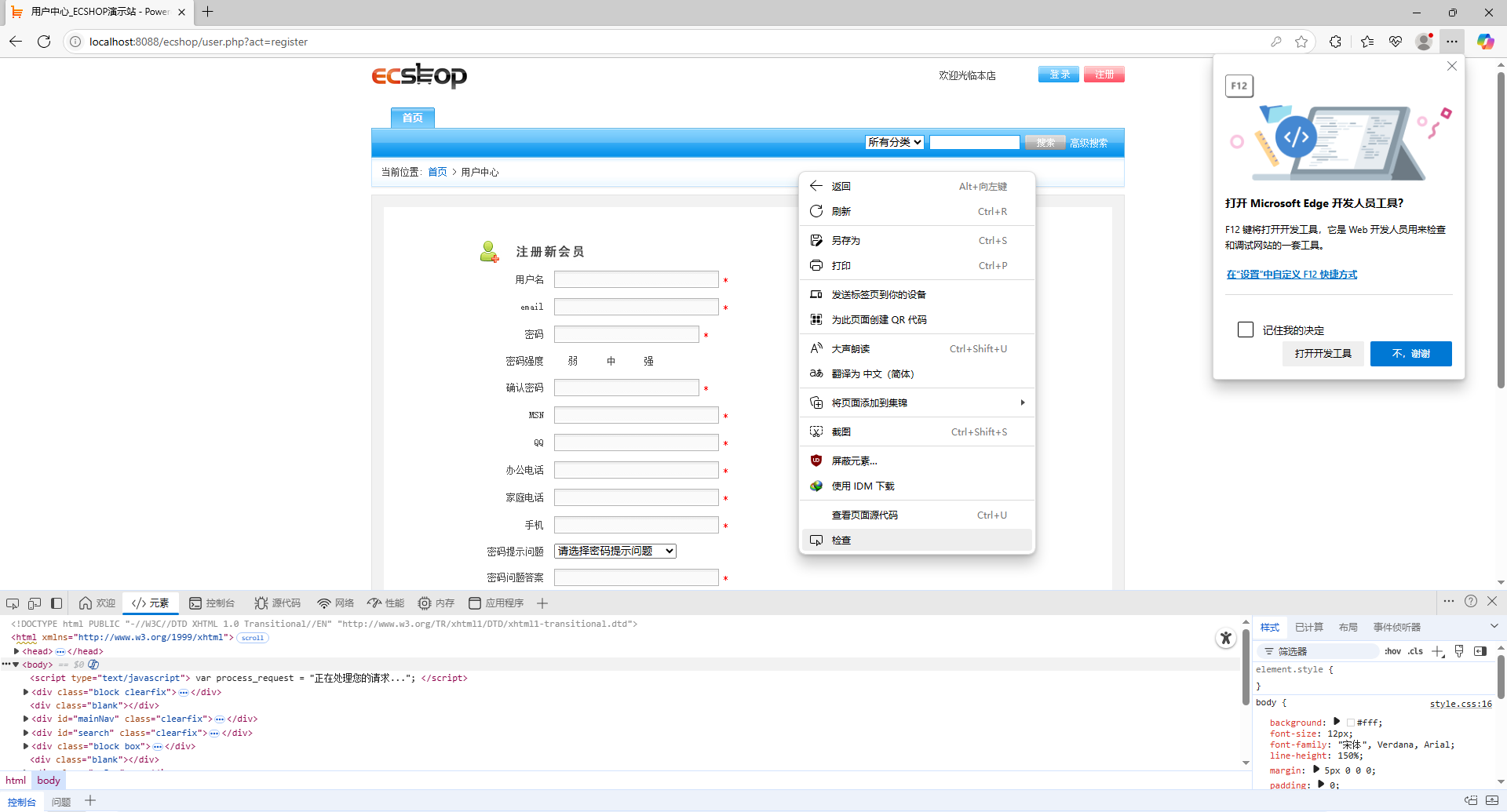Check the 记住我的决定 checkbox
The width and height of the screenshot is (1507, 812).
(1246, 330)
